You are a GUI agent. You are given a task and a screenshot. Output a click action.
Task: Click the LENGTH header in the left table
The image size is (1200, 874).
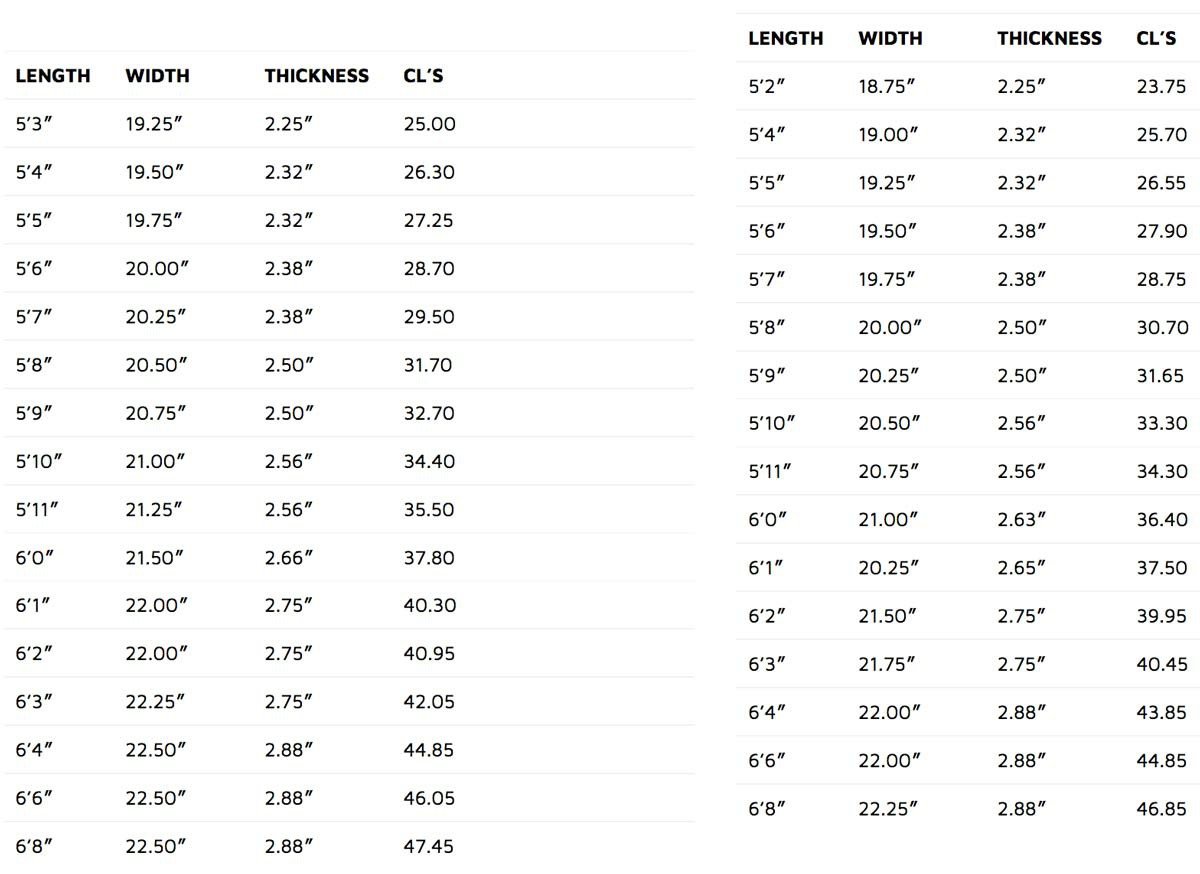pyautogui.click(x=52, y=76)
